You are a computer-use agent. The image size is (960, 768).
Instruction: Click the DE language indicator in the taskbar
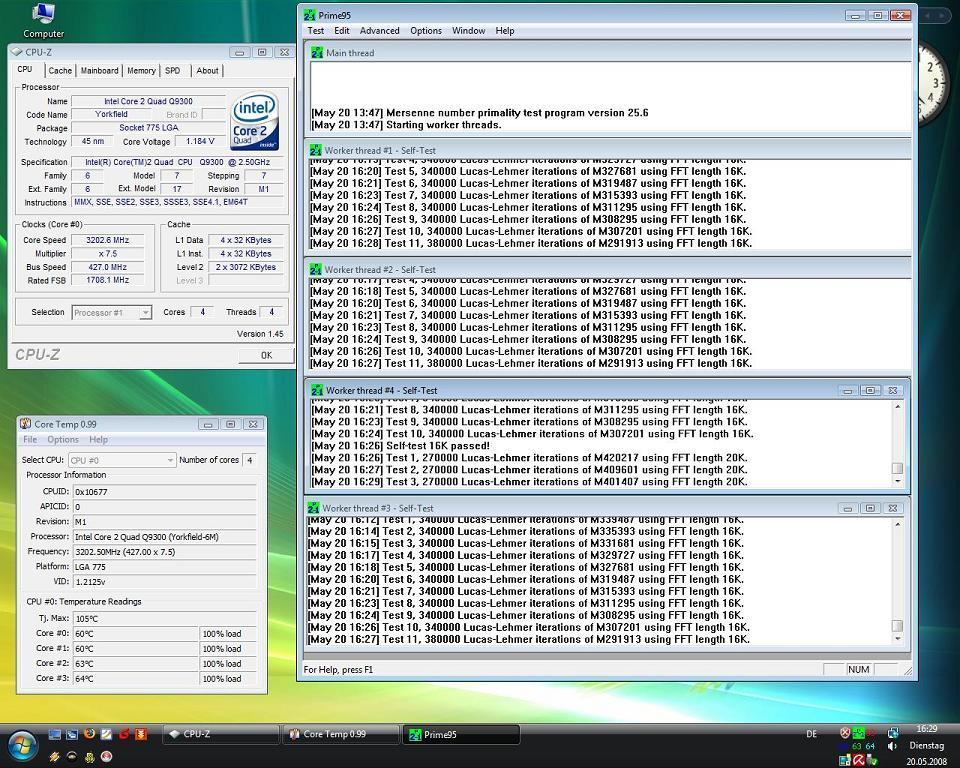(812, 734)
